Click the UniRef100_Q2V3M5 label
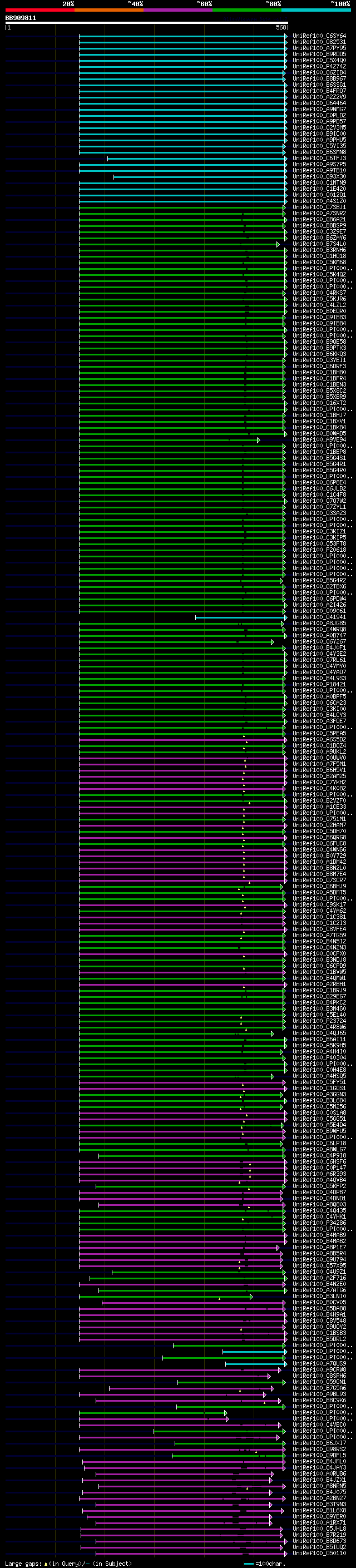This screenshot has height=1568, width=356. click(x=319, y=127)
